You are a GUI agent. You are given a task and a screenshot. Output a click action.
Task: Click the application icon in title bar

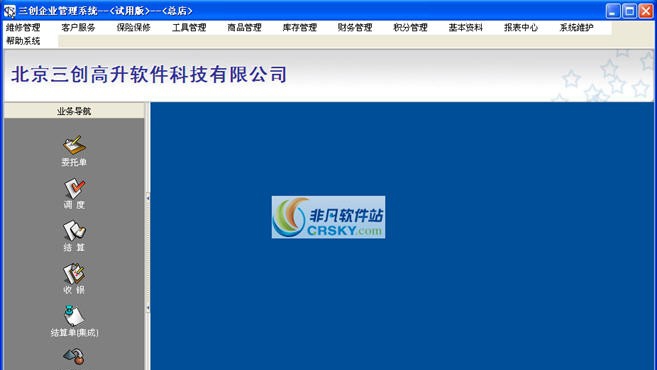(9, 11)
